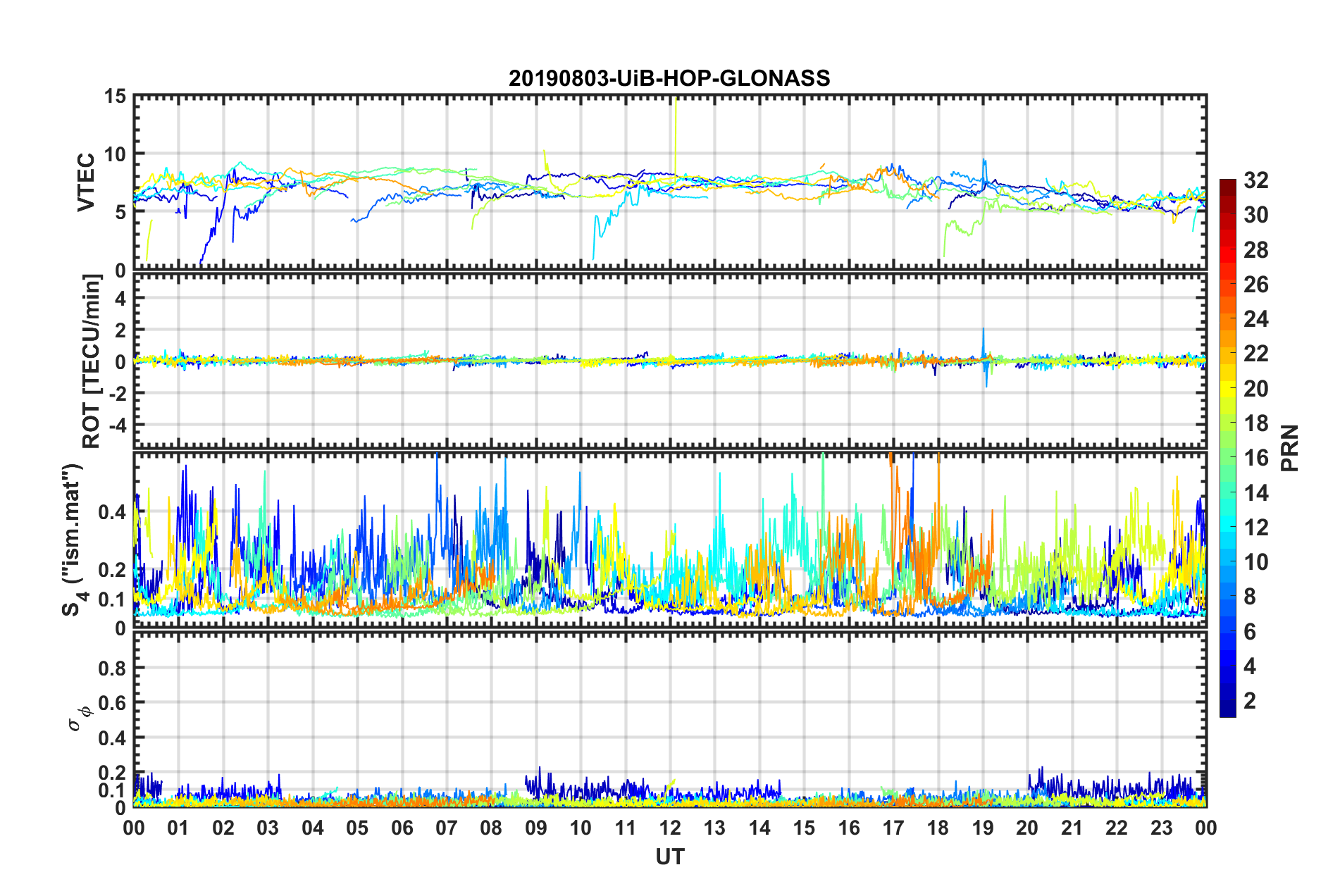Click PRN colorbar tick label 4
Screen dimensions: 1340x896
(1250, 666)
